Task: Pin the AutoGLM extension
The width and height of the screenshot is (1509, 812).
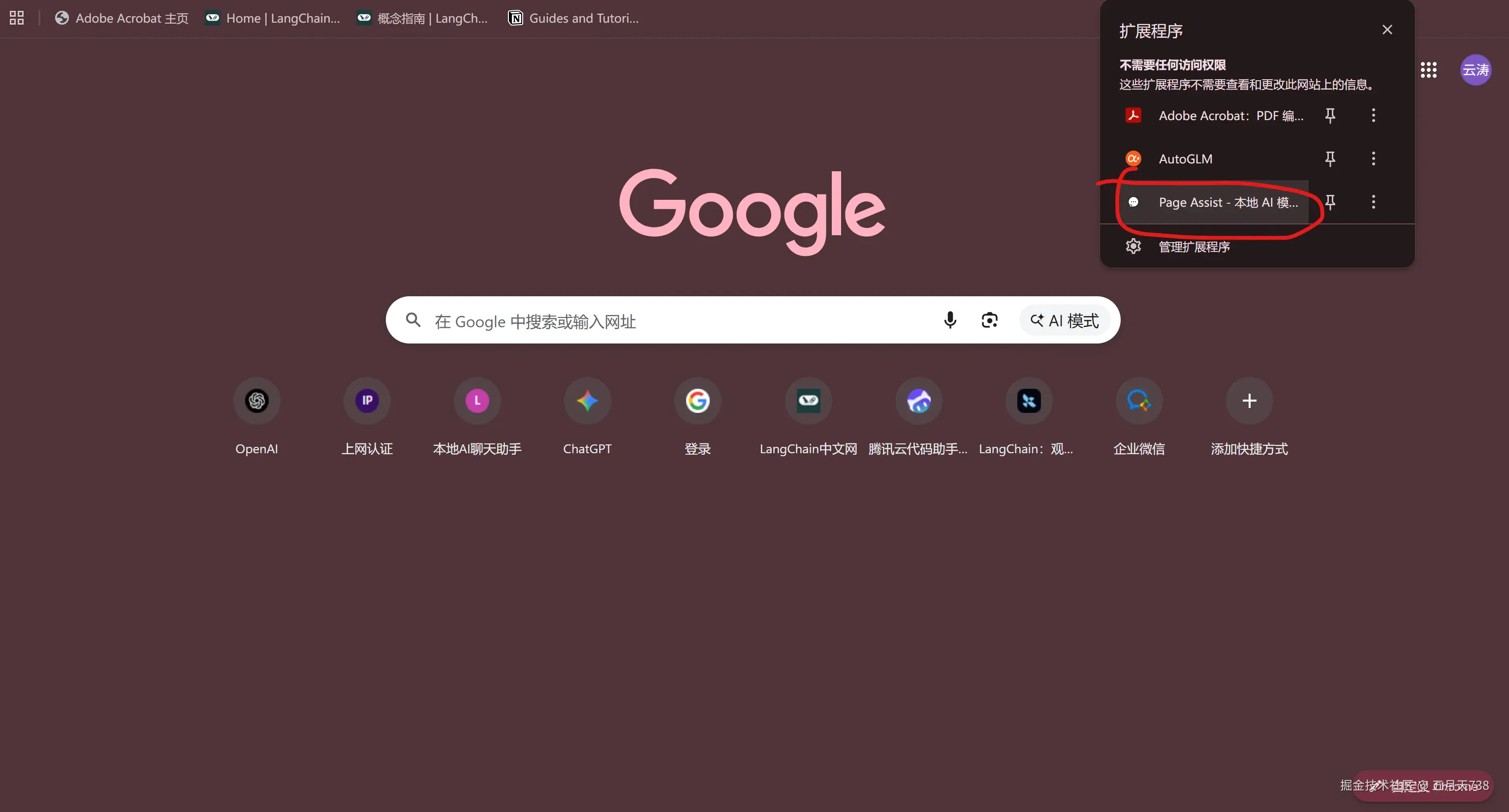Action: (1330, 158)
